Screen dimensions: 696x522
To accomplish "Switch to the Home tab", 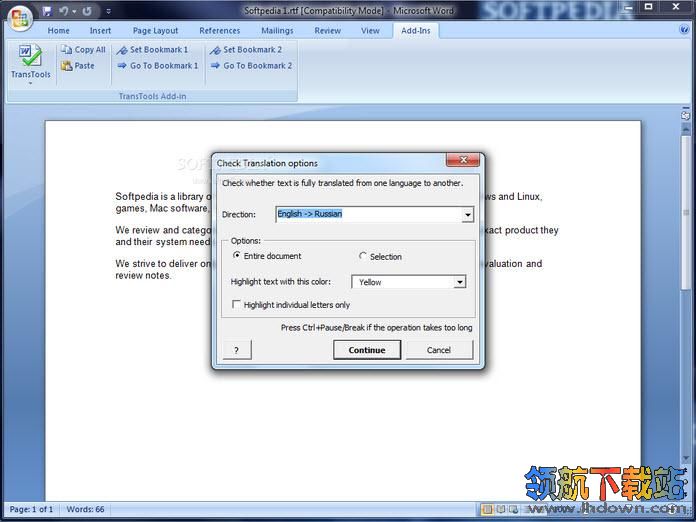I will (59, 31).
